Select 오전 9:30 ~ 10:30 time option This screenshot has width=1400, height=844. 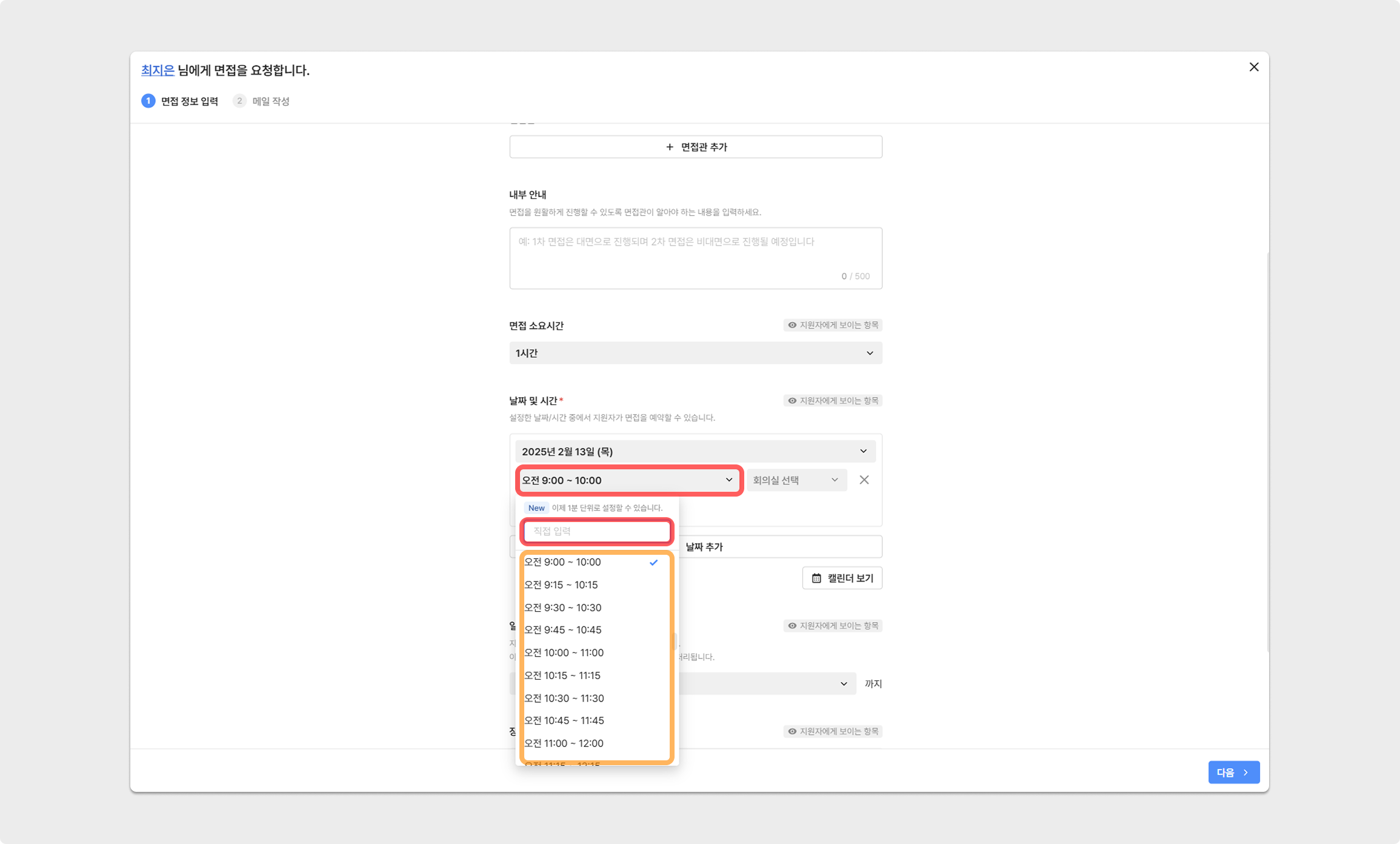click(x=563, y=608)
